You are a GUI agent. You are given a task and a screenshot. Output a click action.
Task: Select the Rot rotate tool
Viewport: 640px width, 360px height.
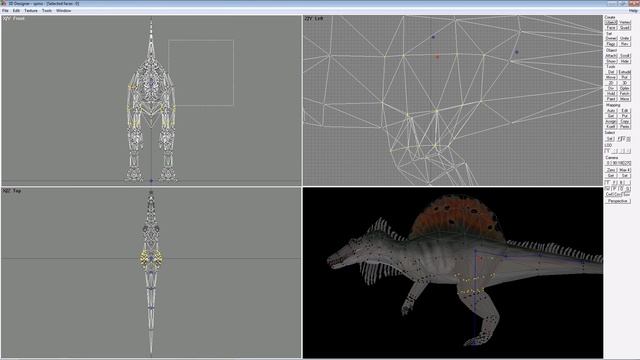[x=624, y=77]
